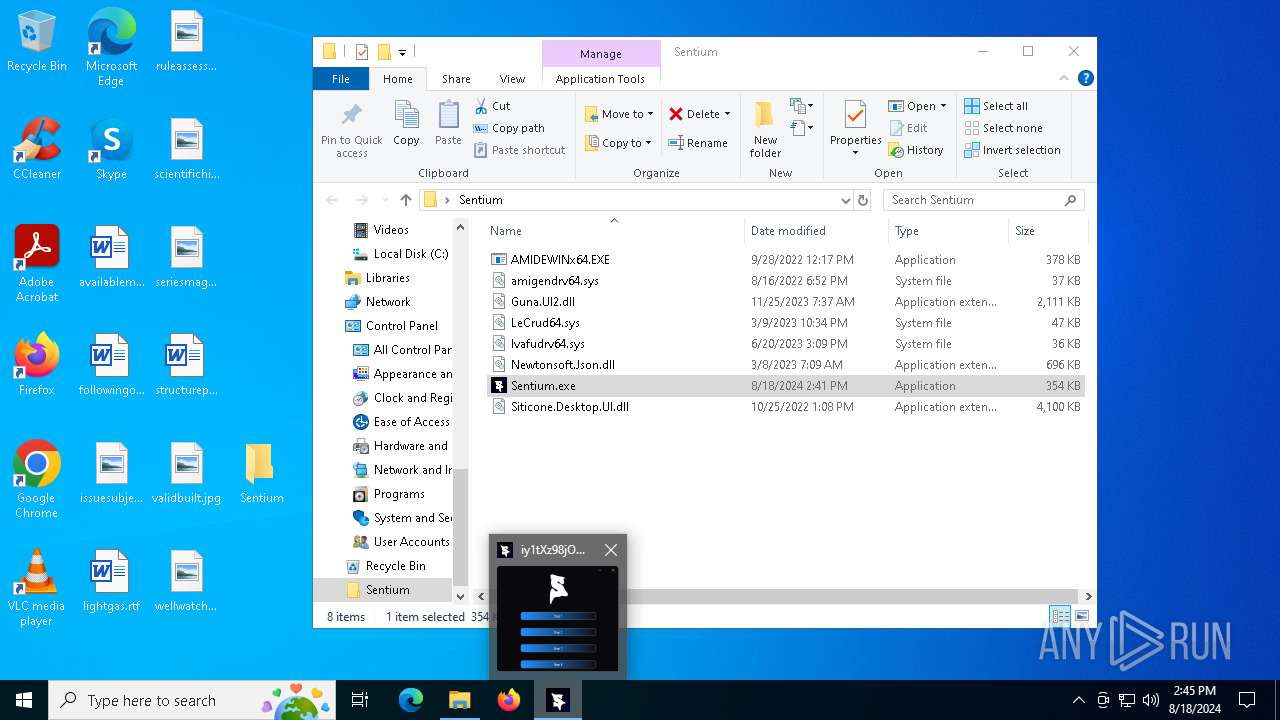
Task: Click Invert selection in ribbon
Action: (1012, 150)
